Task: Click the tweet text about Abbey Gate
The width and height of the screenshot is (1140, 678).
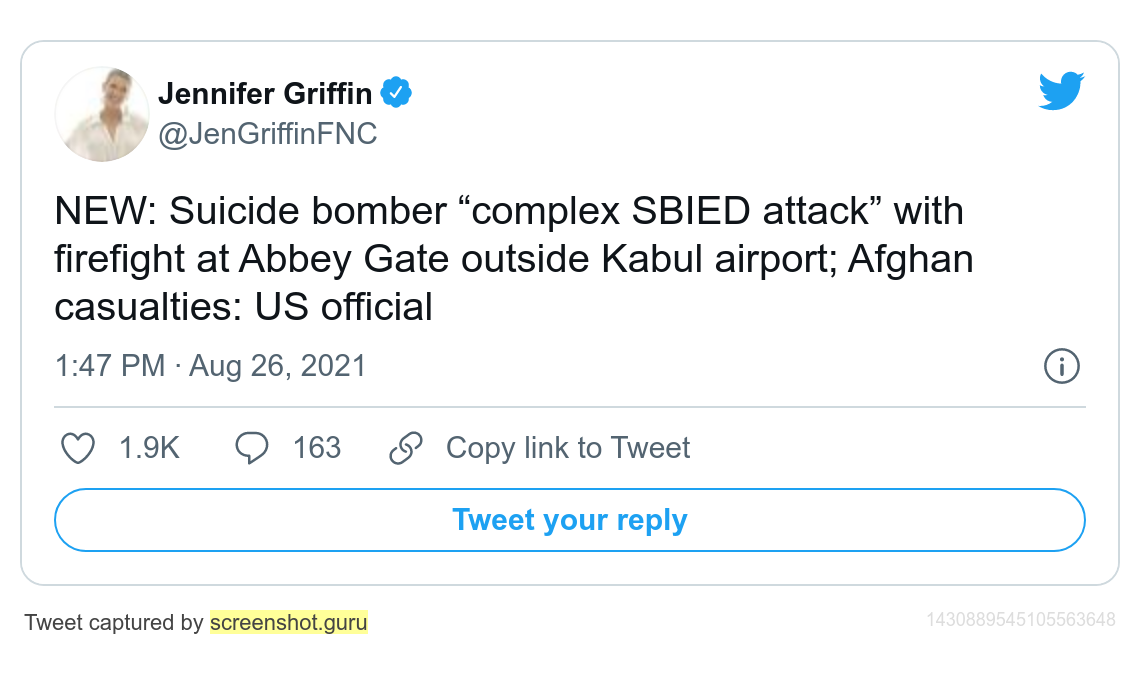Action: click(x=514, y=259)
